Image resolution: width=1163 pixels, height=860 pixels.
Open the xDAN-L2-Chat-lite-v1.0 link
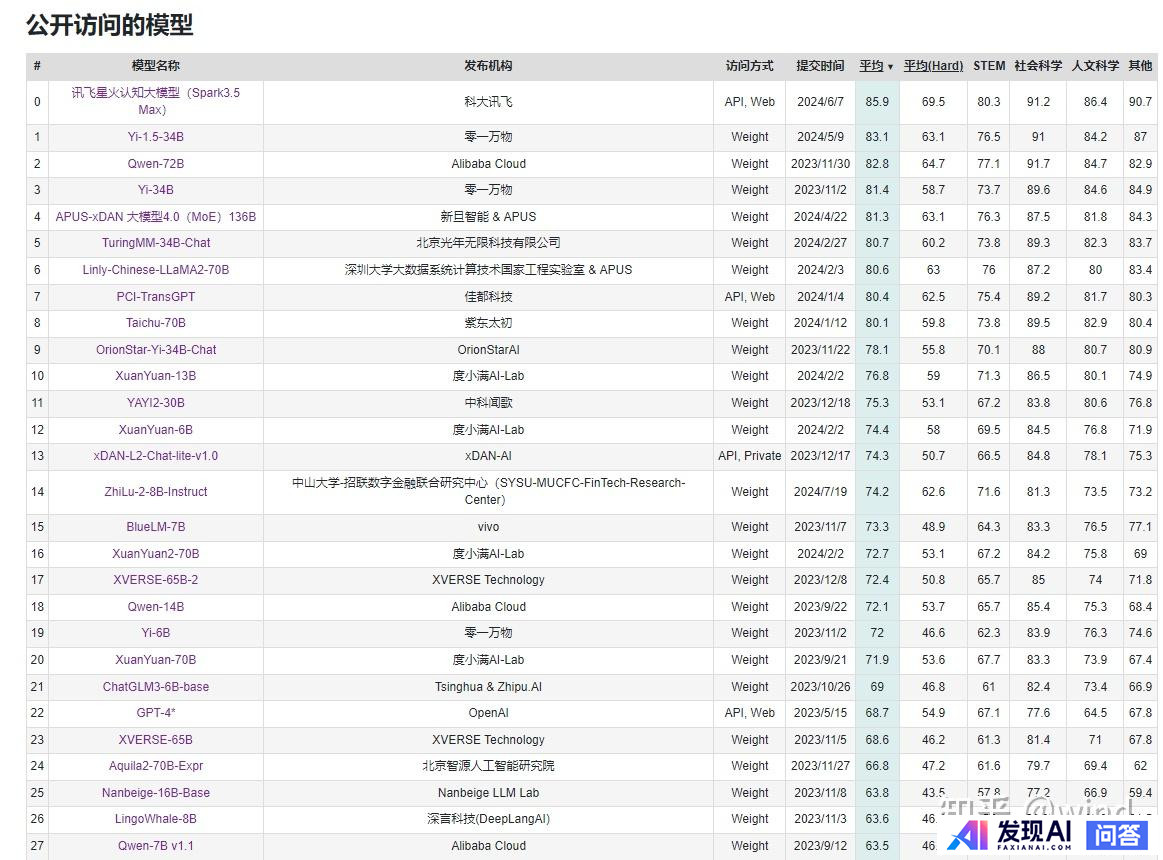(x=156, y=456)
